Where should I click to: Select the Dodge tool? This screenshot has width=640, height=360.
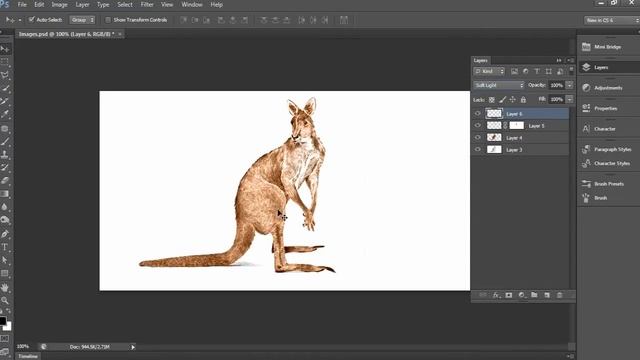click(x=5, y=220)
